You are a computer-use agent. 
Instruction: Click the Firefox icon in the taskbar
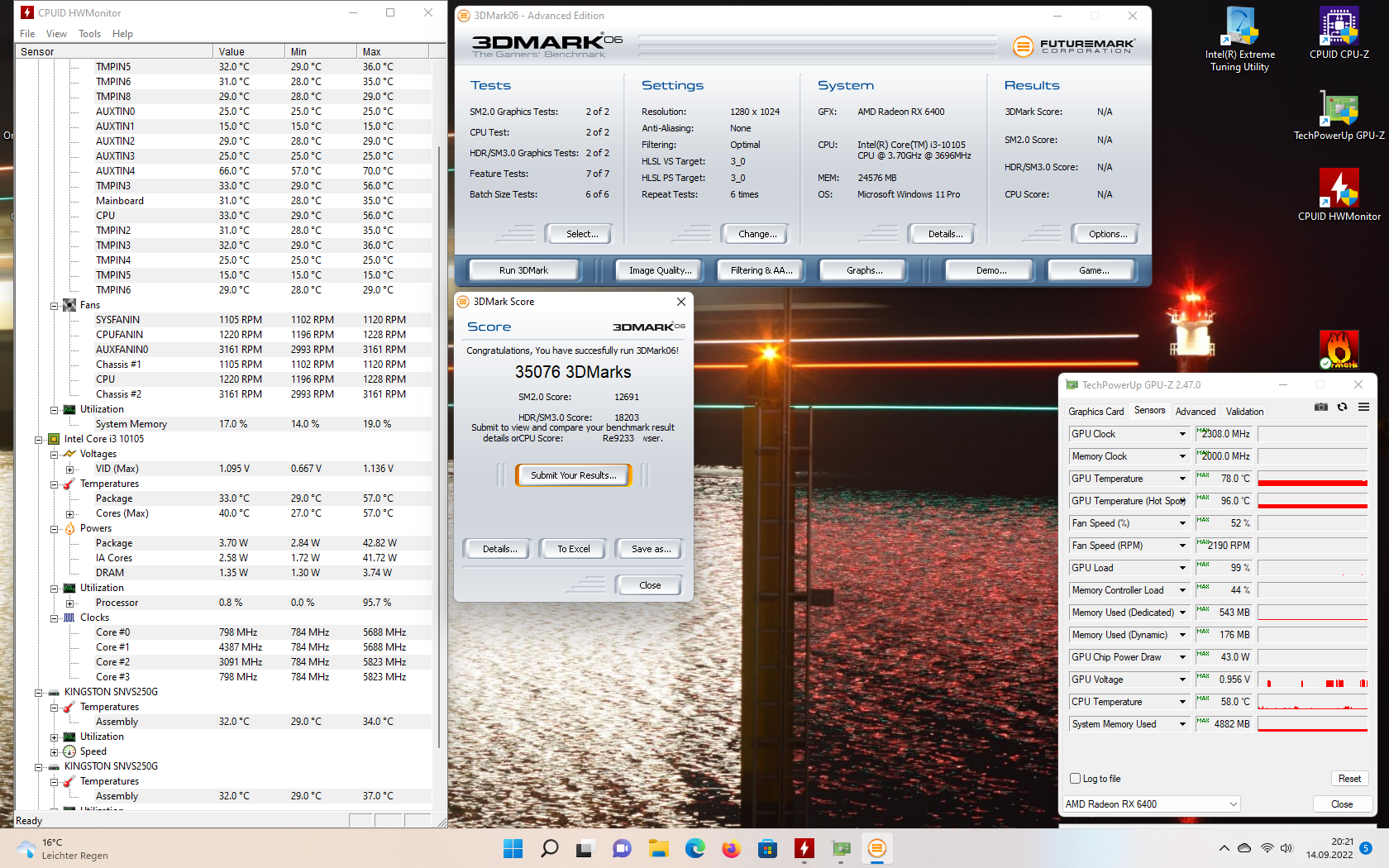point(731,848)
